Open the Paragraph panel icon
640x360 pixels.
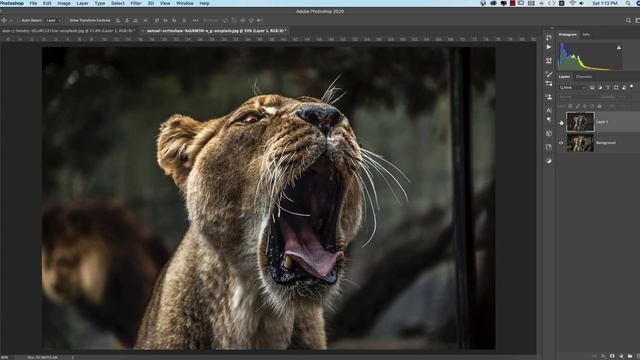[549, 120]
